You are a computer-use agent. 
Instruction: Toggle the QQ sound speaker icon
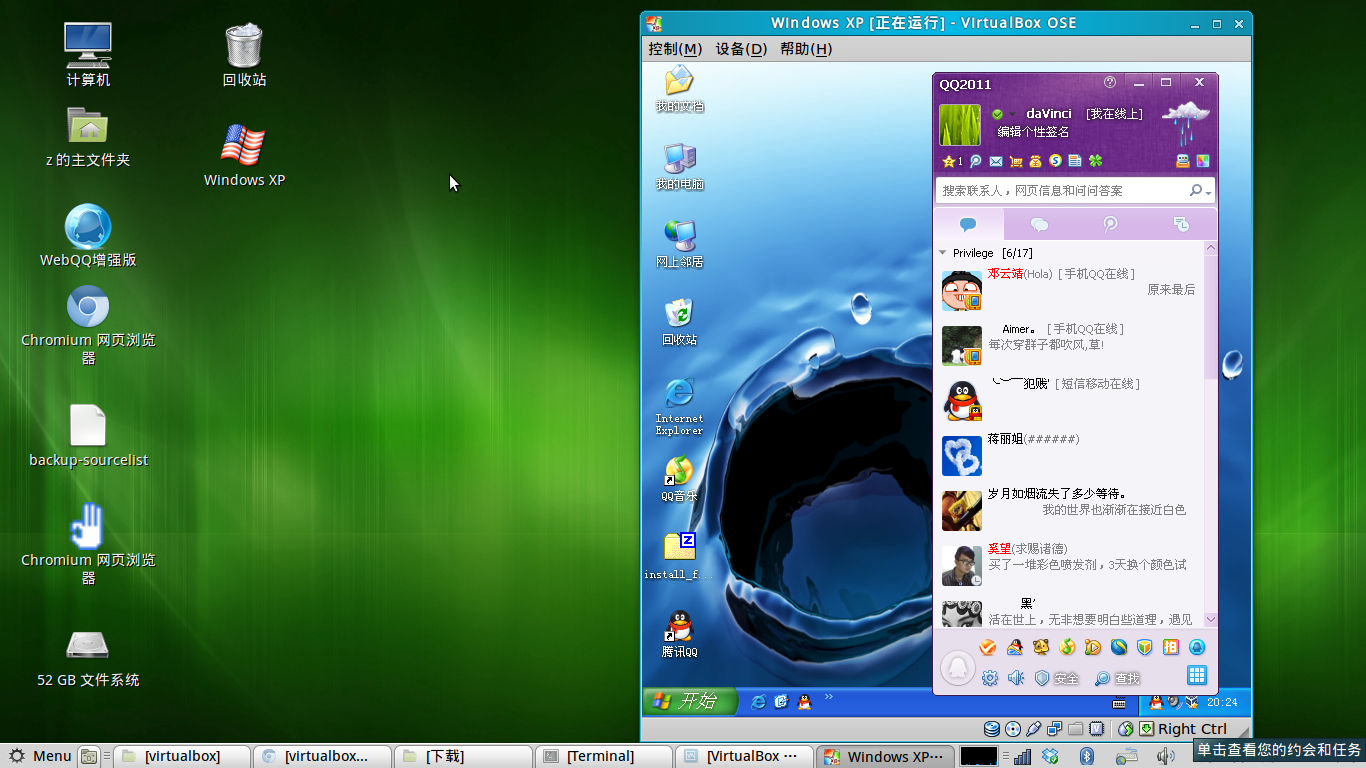[1016, 678]
